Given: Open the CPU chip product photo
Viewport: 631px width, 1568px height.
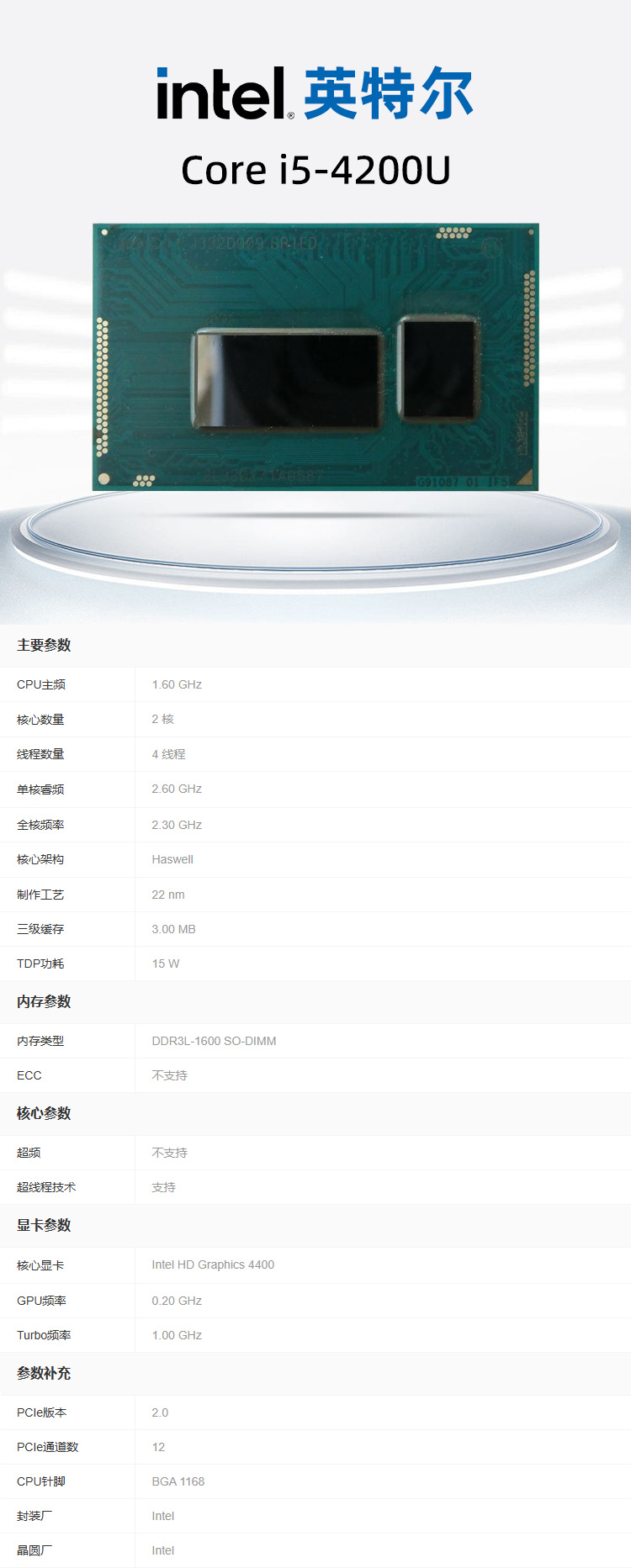Looking at the screenshot, I should click(x=315, y=356).
